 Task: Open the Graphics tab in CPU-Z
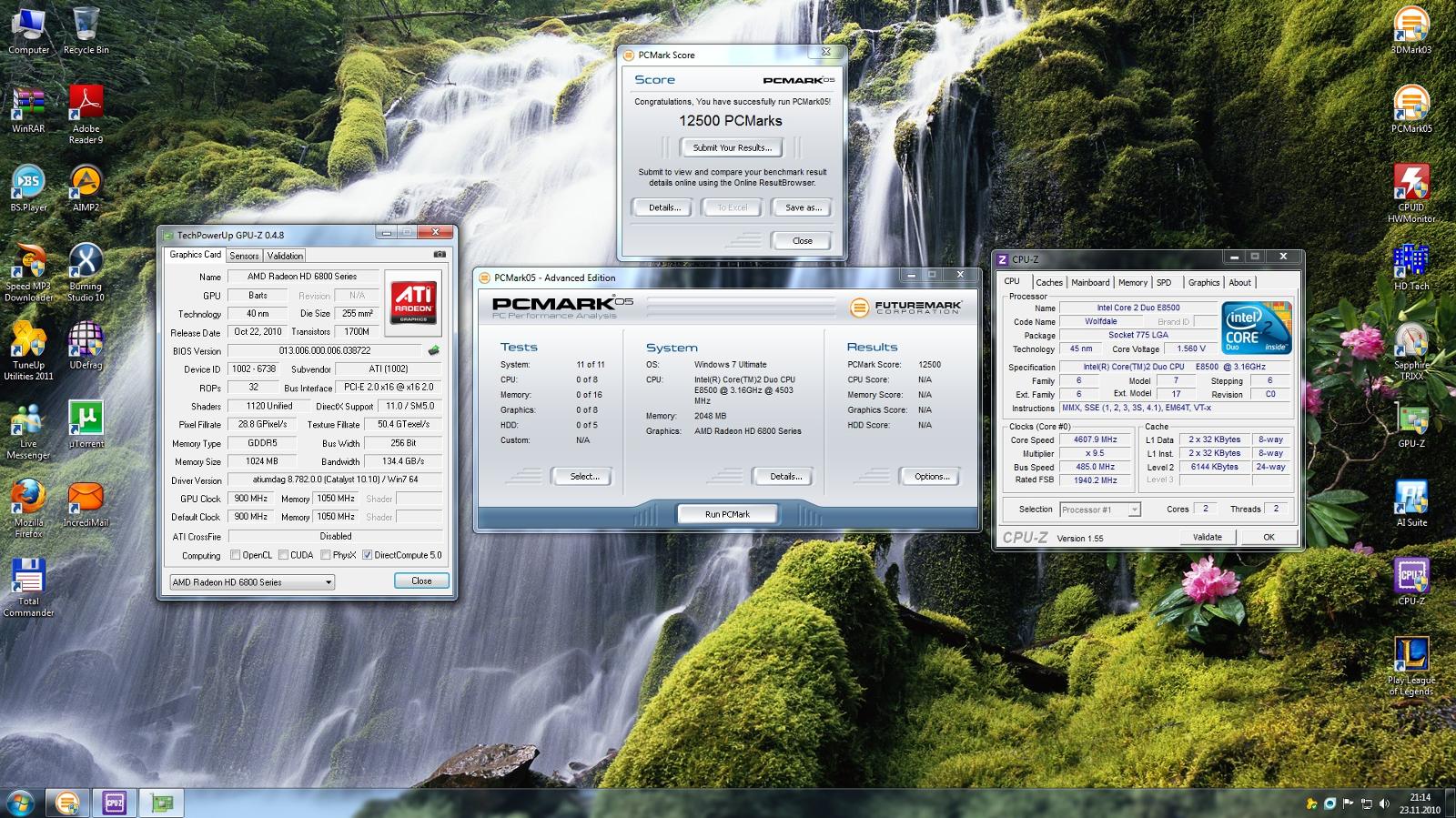pos(1204,282)
